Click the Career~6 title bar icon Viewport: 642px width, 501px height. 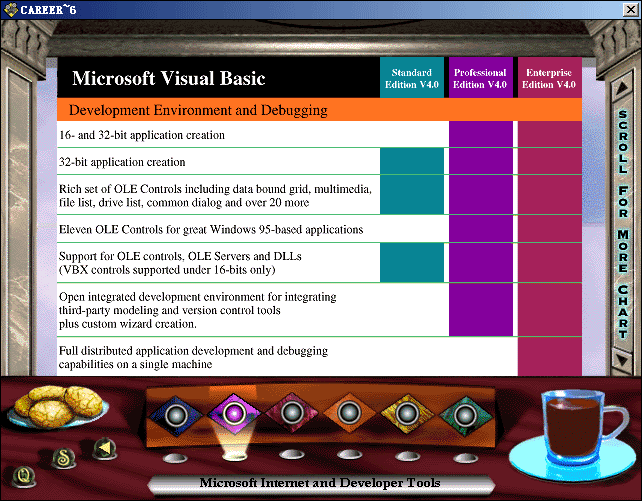click(11, 9)
